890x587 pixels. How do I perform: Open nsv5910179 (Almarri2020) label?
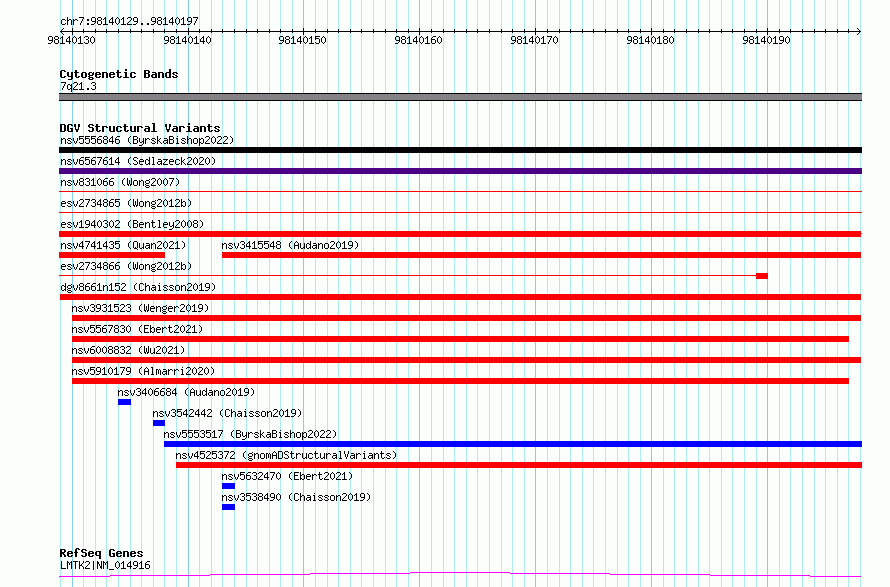143,371
